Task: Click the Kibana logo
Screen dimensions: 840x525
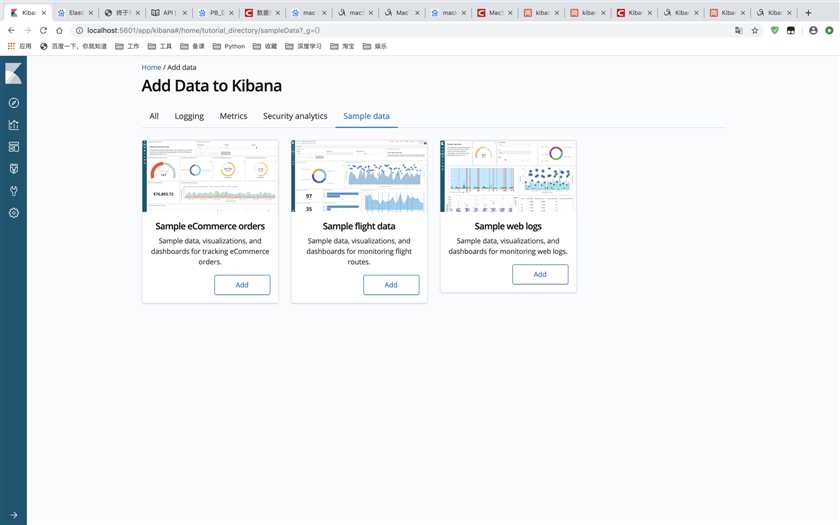Action: tap(13, 73)
